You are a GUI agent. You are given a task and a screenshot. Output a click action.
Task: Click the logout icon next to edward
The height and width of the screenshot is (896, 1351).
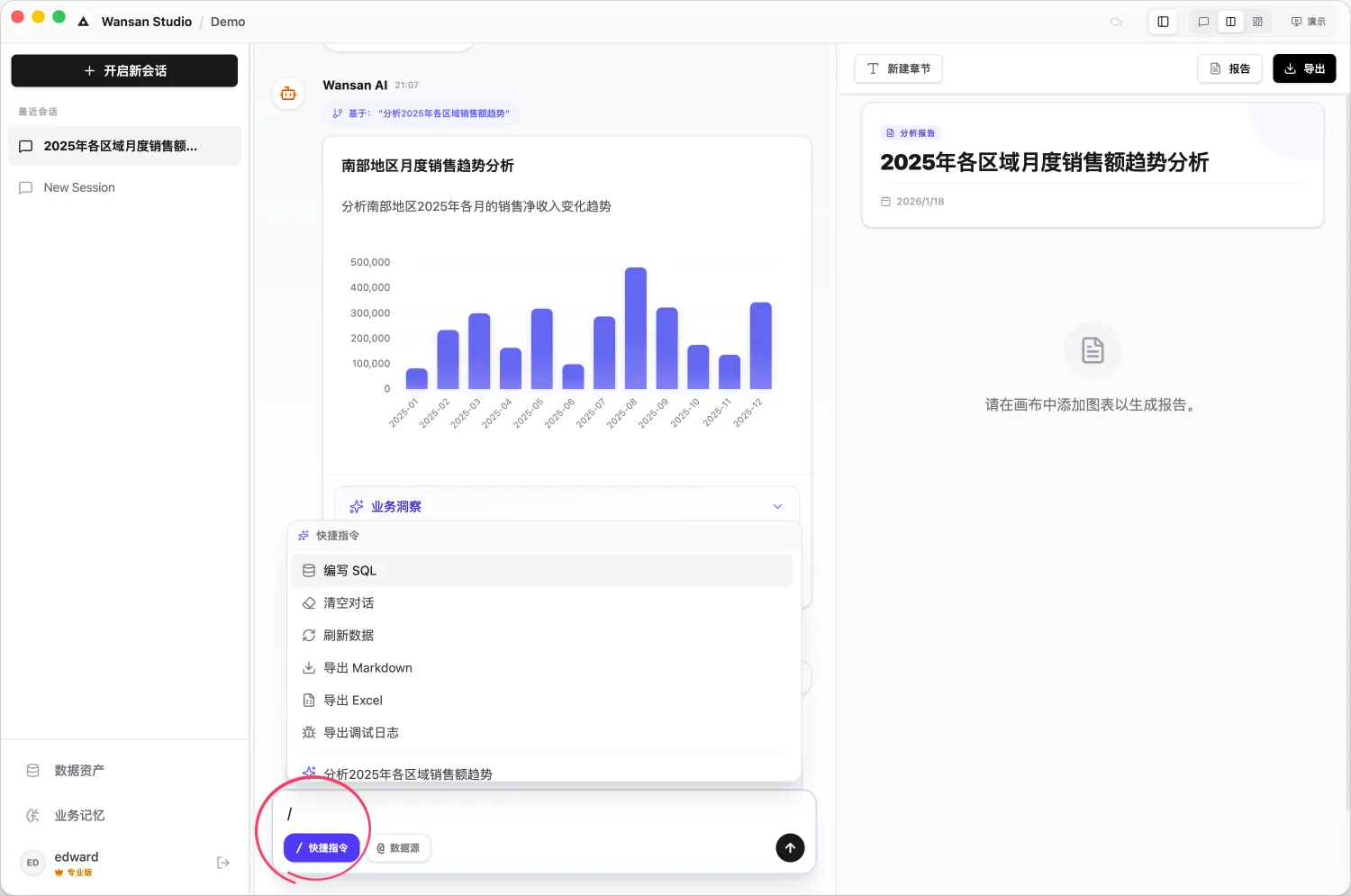222,862
